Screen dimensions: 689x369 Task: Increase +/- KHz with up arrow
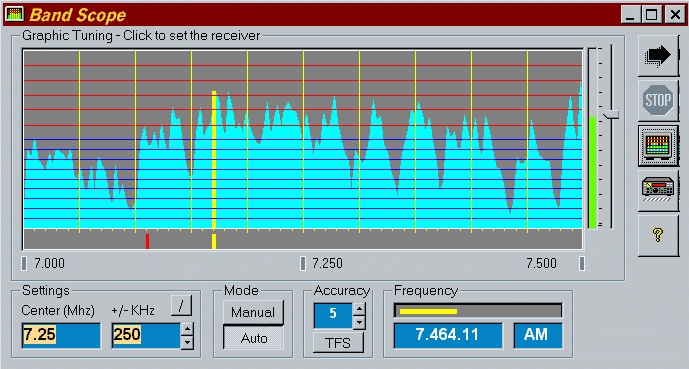pos(187,329)
